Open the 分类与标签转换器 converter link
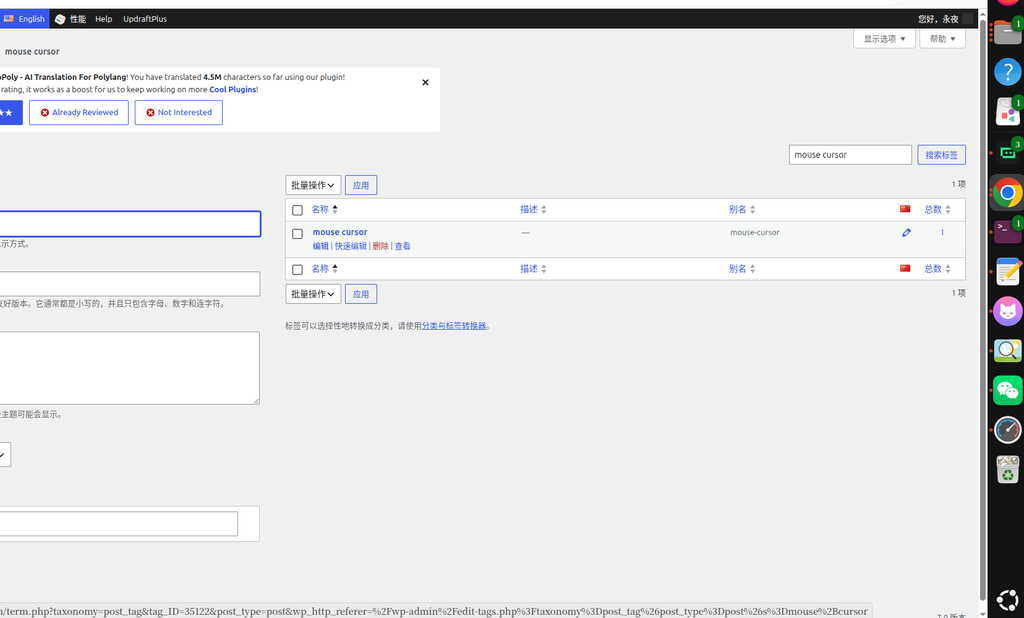This screenshot has height=618, width=1024. tap(454, 326)
